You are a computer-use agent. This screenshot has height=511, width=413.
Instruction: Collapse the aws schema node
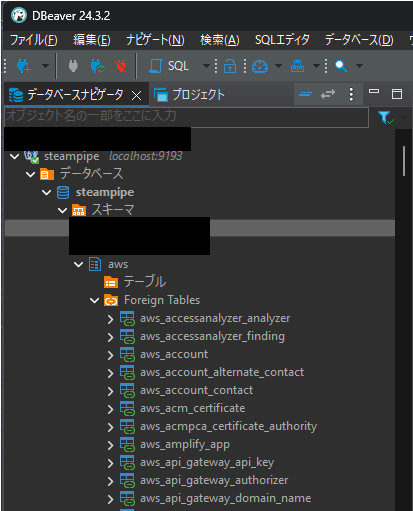pos(78,264)
